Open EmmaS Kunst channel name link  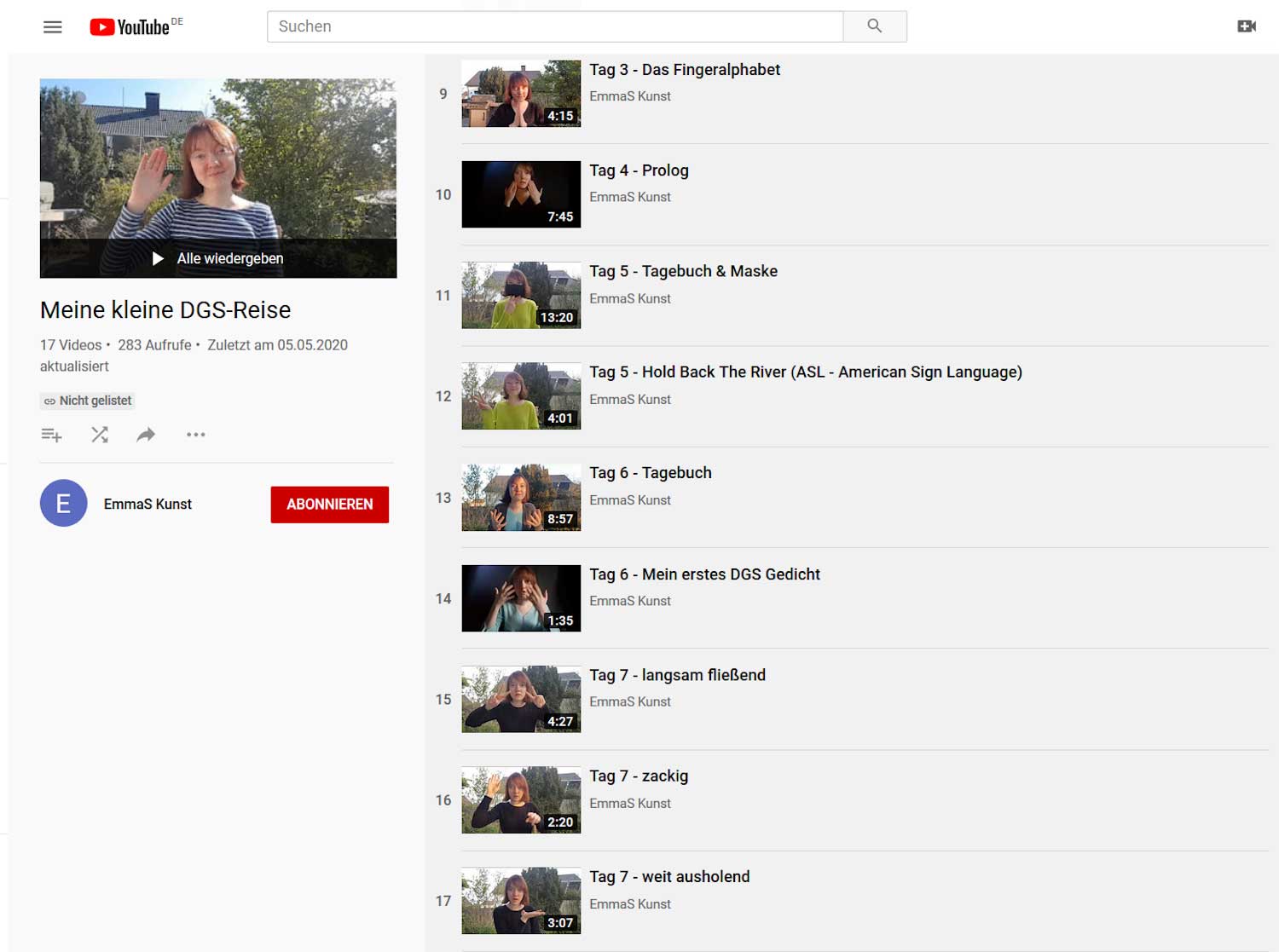coord(148,505)
